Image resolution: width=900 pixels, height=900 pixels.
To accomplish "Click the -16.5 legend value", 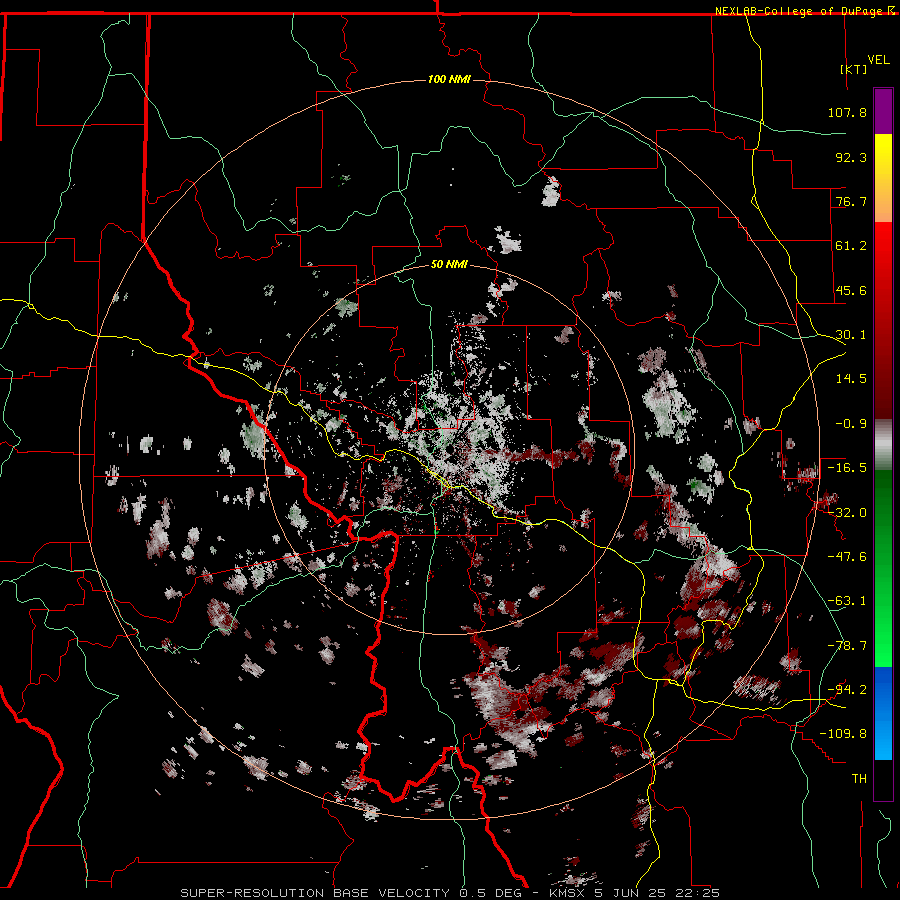I will pyautogui.click(x=847, y=468).
